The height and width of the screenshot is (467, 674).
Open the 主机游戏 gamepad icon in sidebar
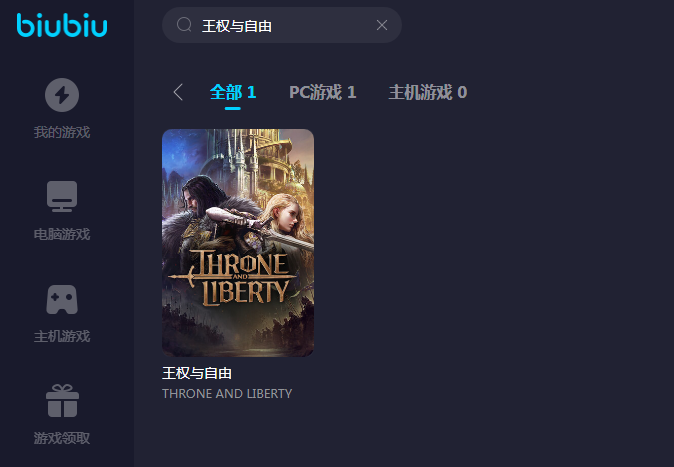pos(62,299)
